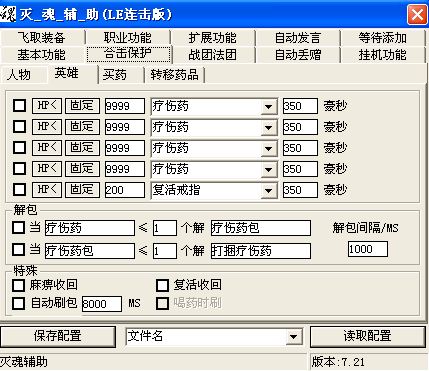
Task: Click the HP< button in the 复活戒指 row
Action: click(47, 190)
